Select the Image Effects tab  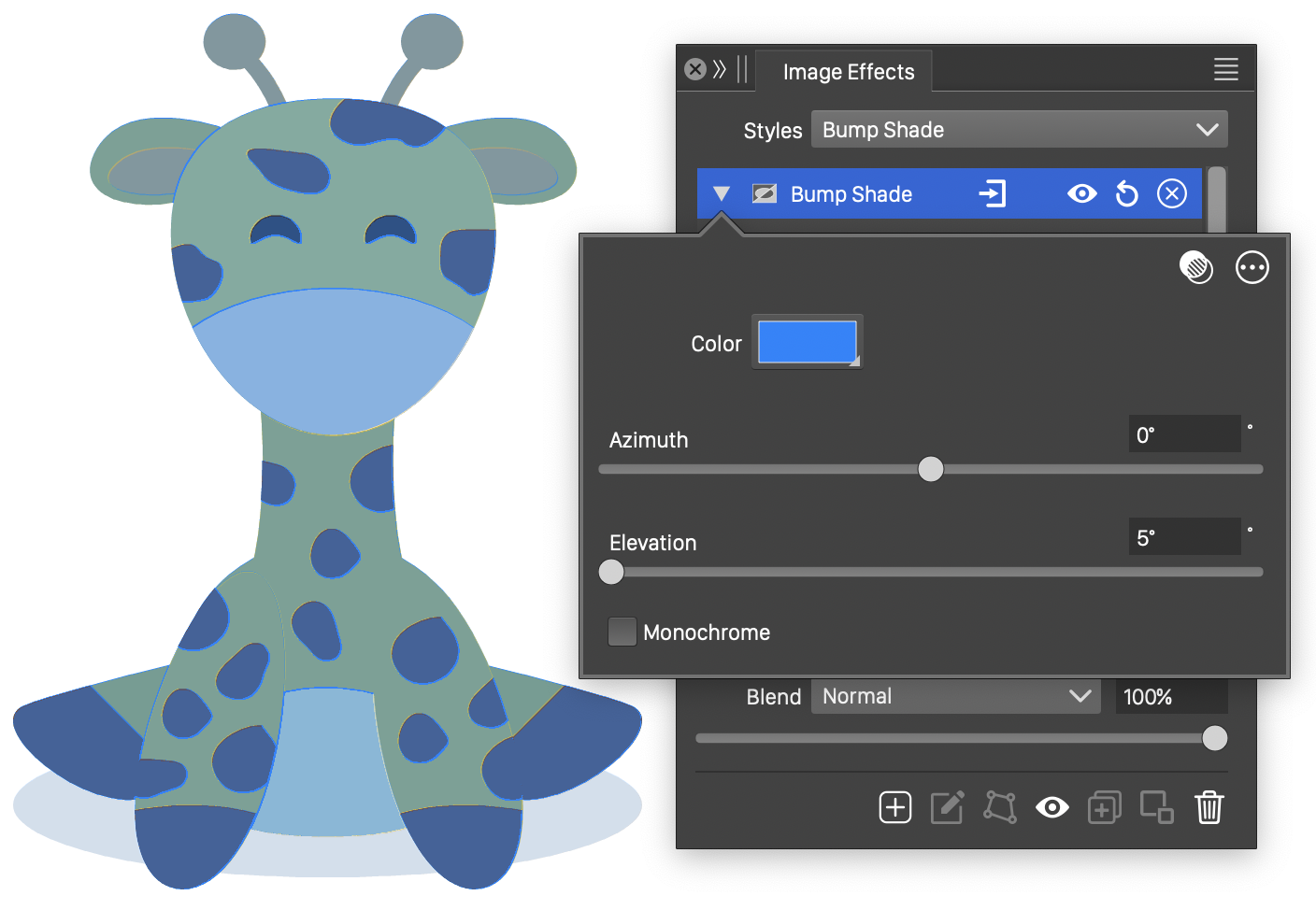(x=848, y=72)
